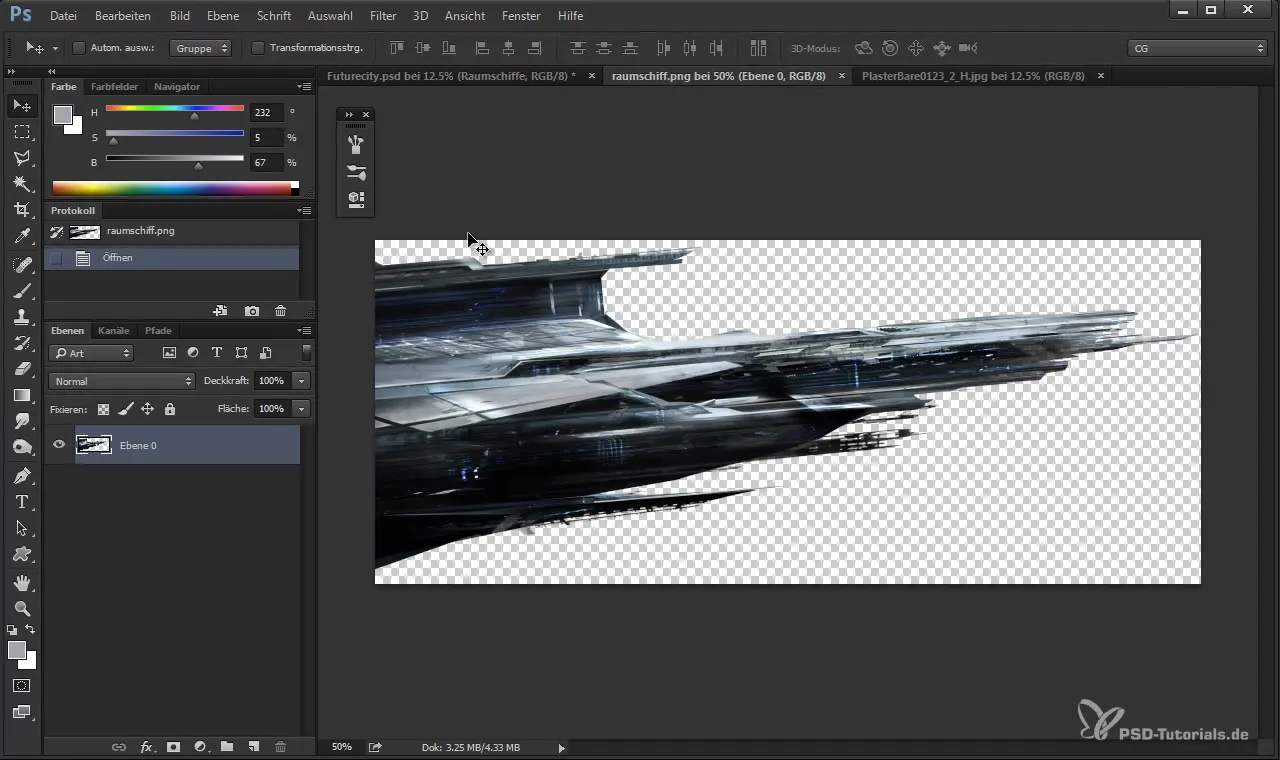
Task: Select the raumschiff.png snapshot in Protokoll
Action: click(172, 231)
